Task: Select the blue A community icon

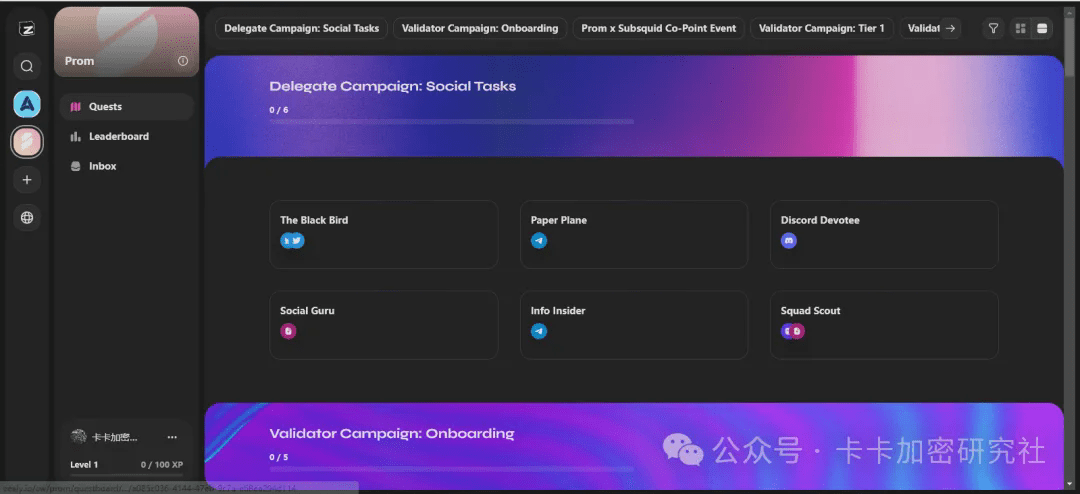Action: (27, 104)
